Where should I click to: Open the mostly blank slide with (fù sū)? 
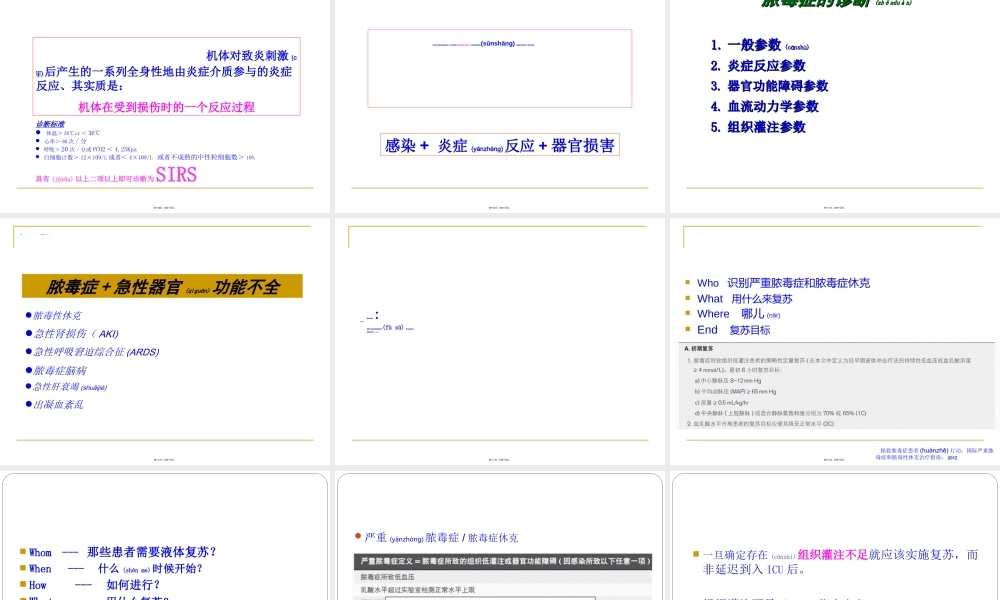click(499, 341)
